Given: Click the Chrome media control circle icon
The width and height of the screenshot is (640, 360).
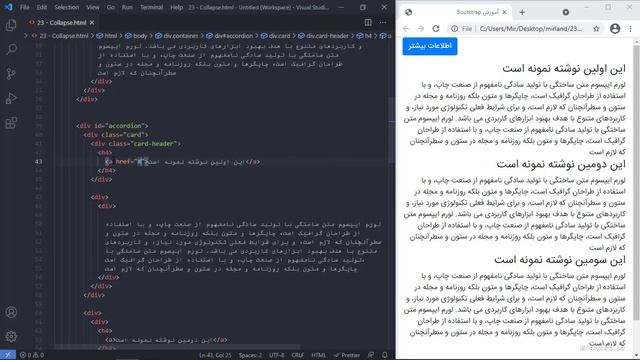Looking at the screenshot, I should pyautogui.click(x=566, y=12).
